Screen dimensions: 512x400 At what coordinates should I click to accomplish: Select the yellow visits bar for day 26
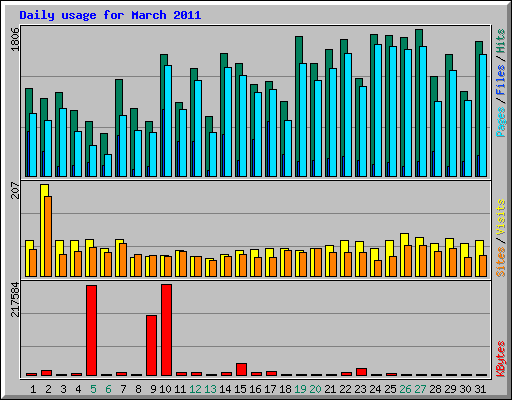[x=403, y=255]
